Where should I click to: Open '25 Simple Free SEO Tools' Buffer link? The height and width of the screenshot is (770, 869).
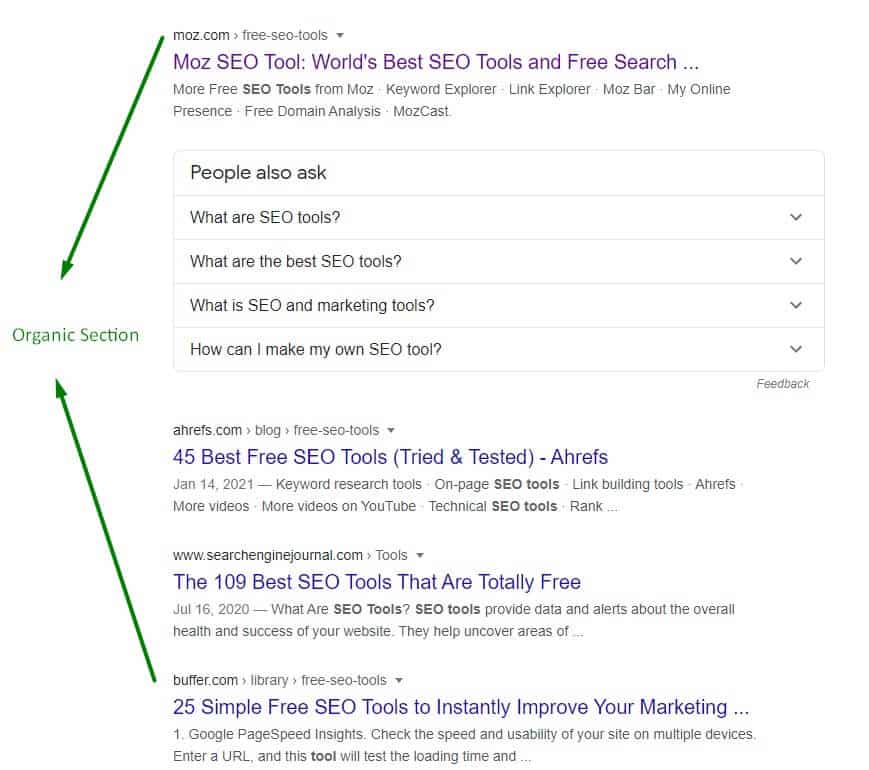461,707
